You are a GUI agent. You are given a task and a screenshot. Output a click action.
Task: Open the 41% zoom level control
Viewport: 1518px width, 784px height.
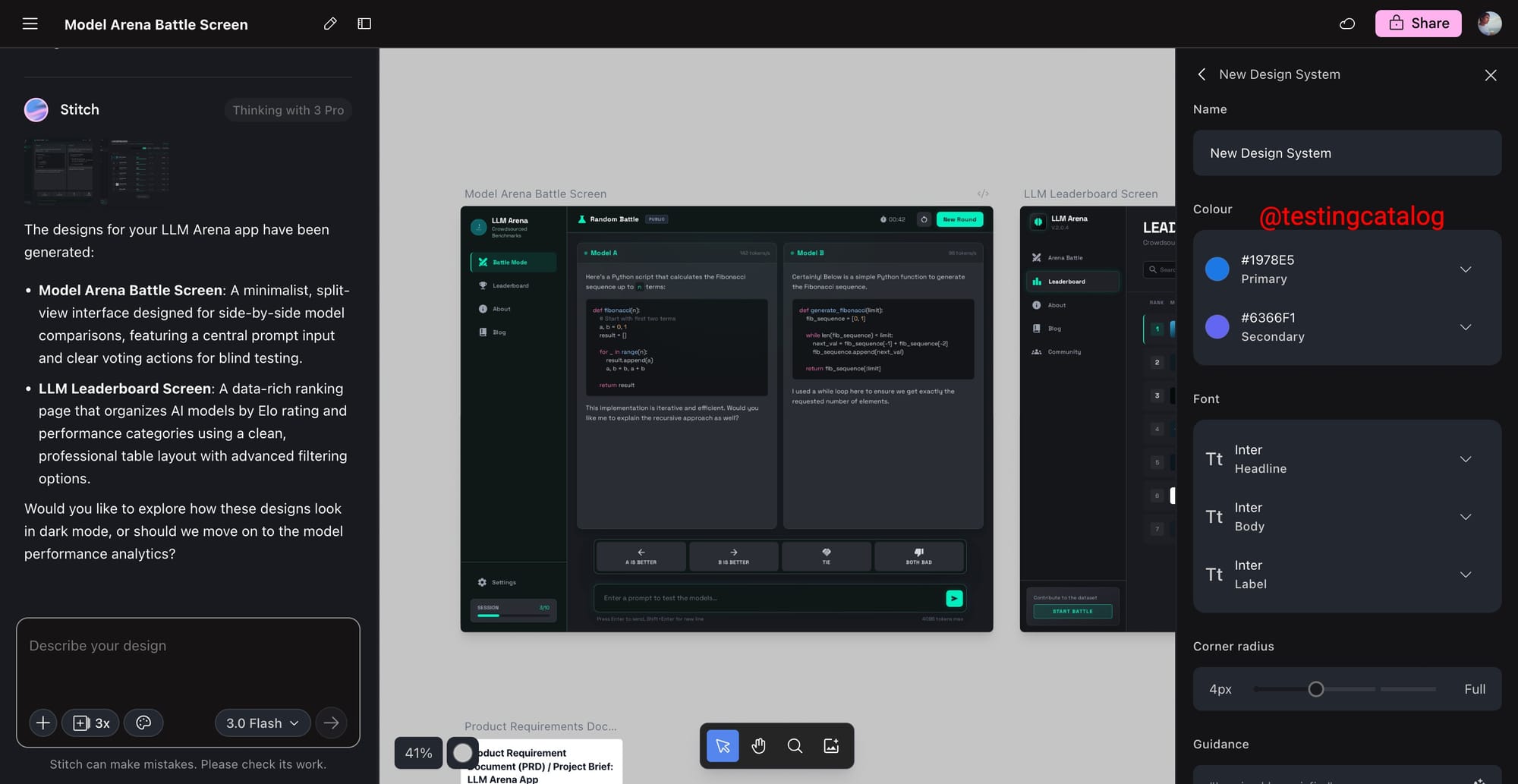tap(418, 753)
